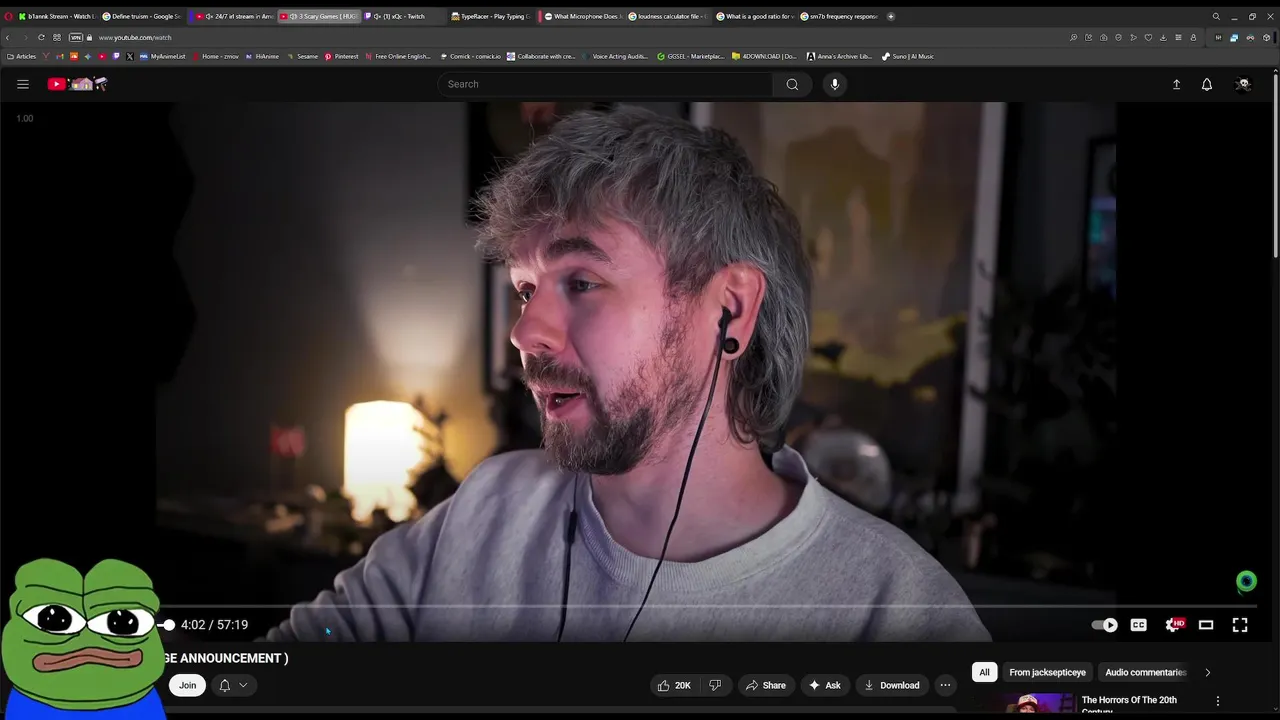This screenshot has width=1280, height=720.
Task: Open the Articles bookmark folder
Action: click(x=22, y=56)
